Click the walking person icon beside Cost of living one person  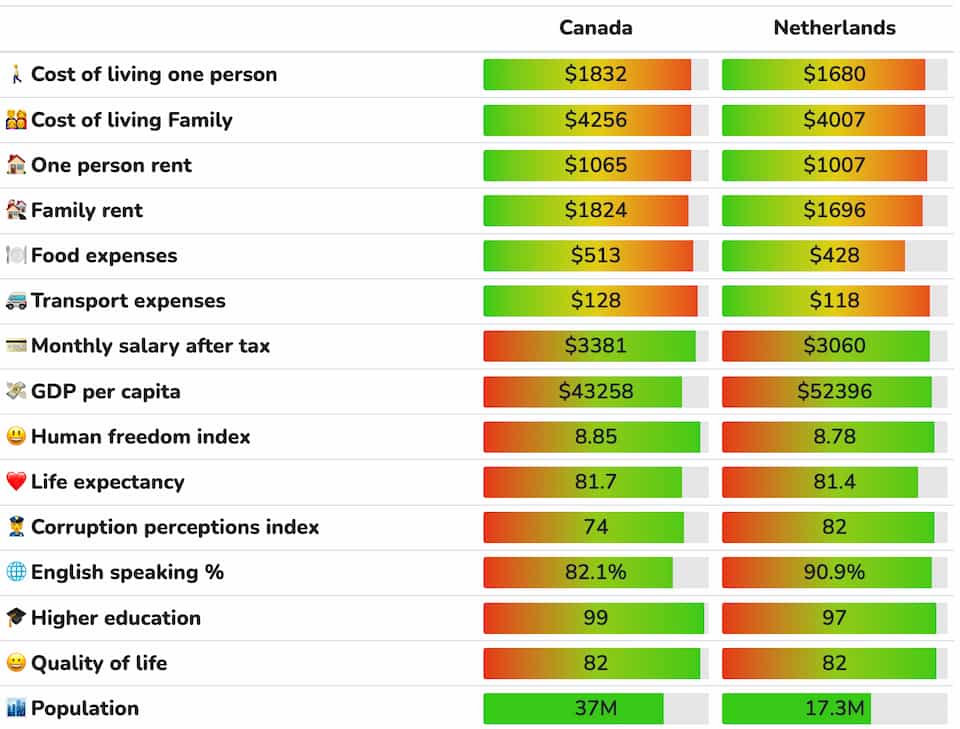tap(16, 75)
